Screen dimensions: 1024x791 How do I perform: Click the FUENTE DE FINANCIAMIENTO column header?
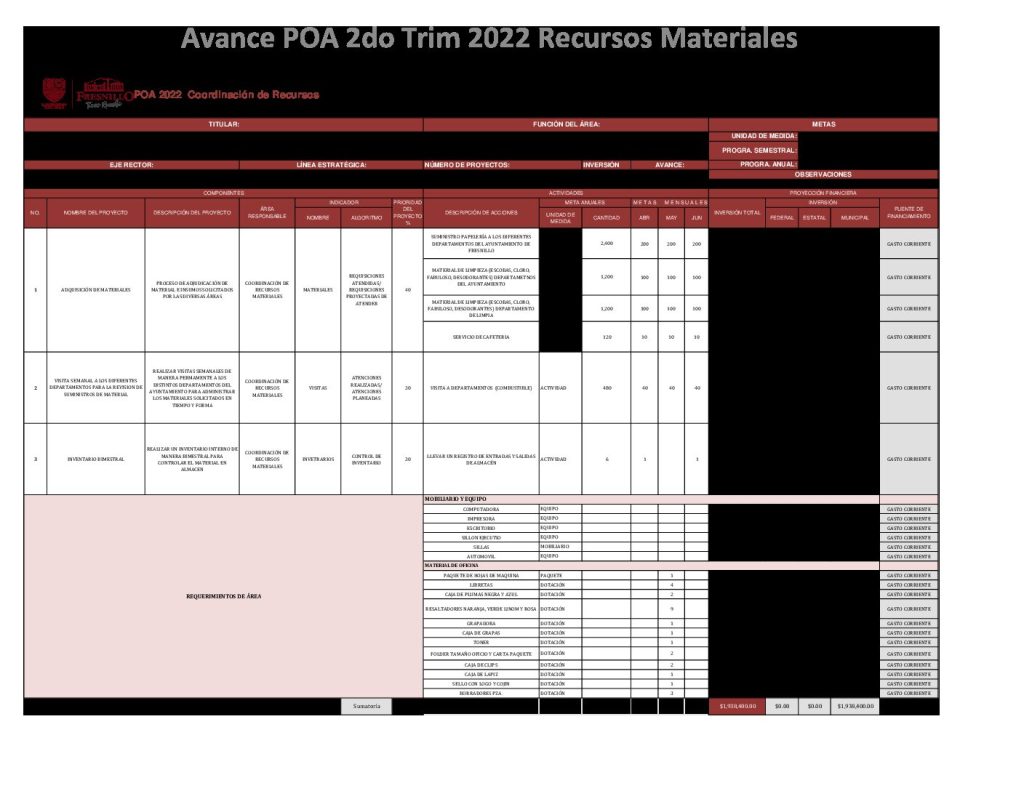[908, 212]
